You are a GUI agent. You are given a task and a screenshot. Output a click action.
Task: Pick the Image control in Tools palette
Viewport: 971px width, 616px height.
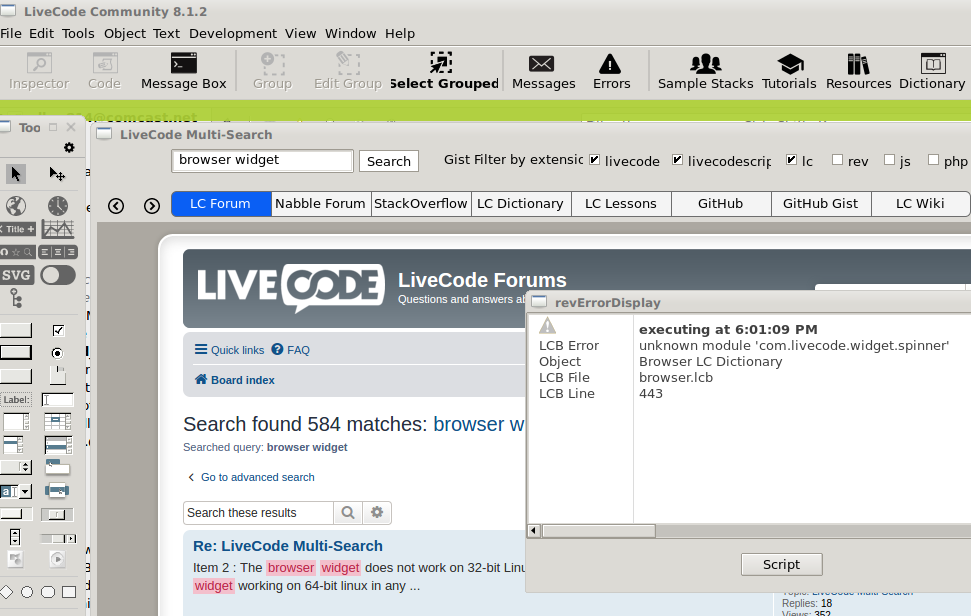[x=15, y=560]
